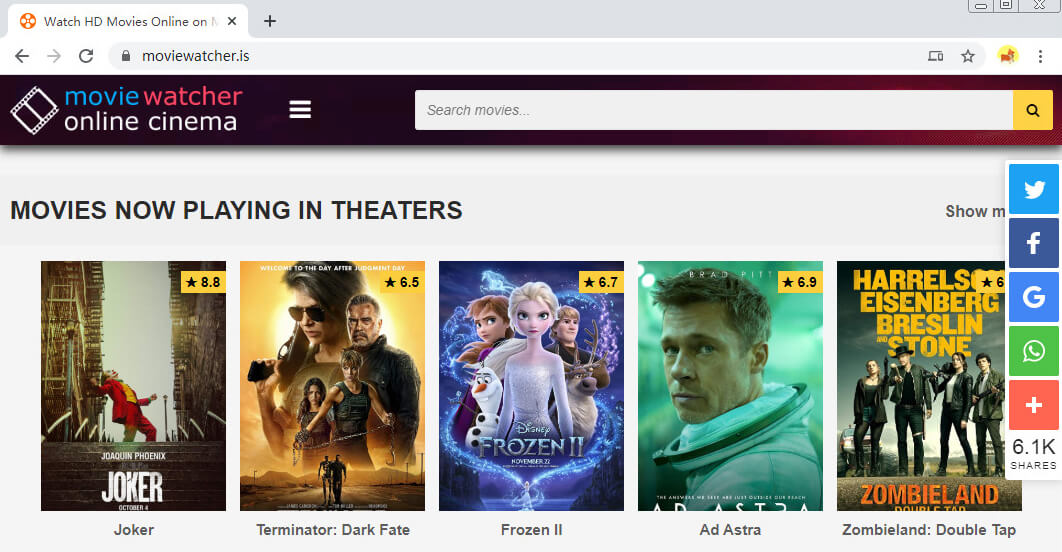
Task: Open more share options plus icon
Action: click(1034, 405)
